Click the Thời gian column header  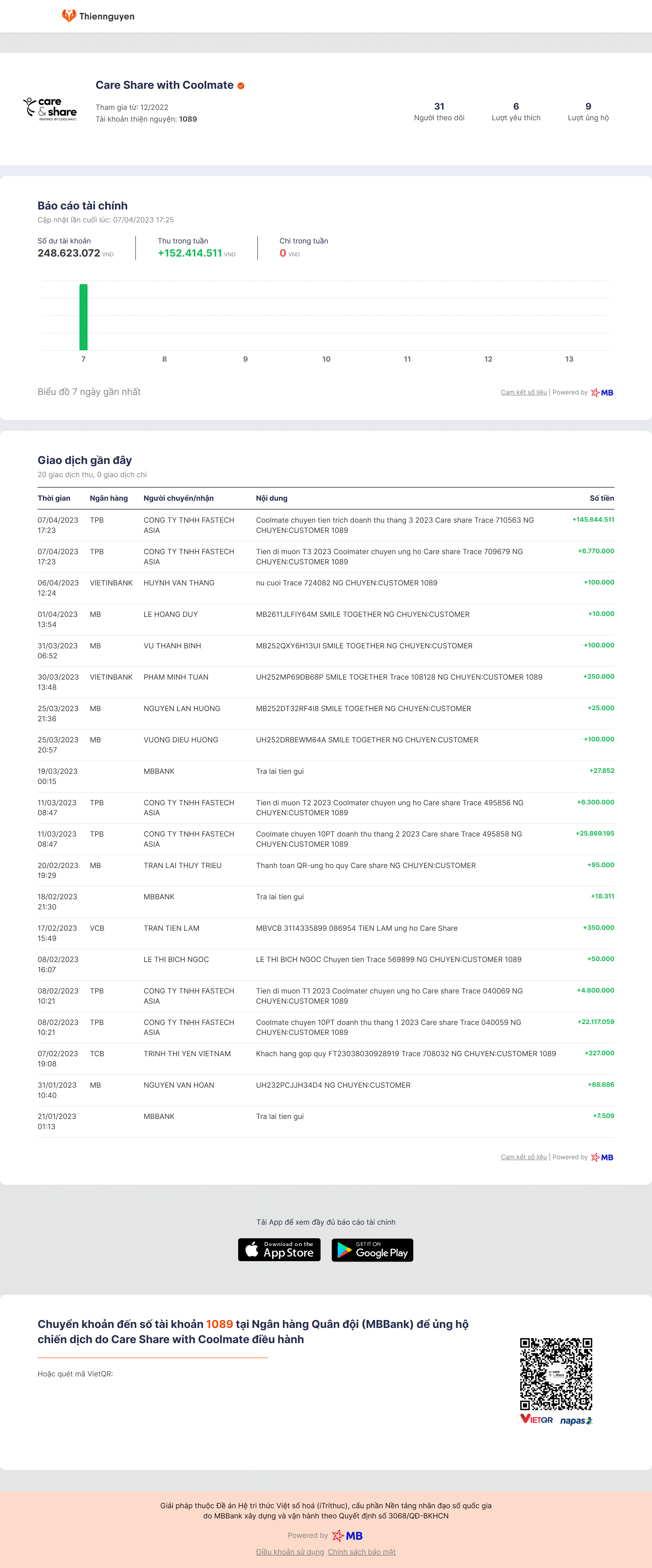click(54, 498)
